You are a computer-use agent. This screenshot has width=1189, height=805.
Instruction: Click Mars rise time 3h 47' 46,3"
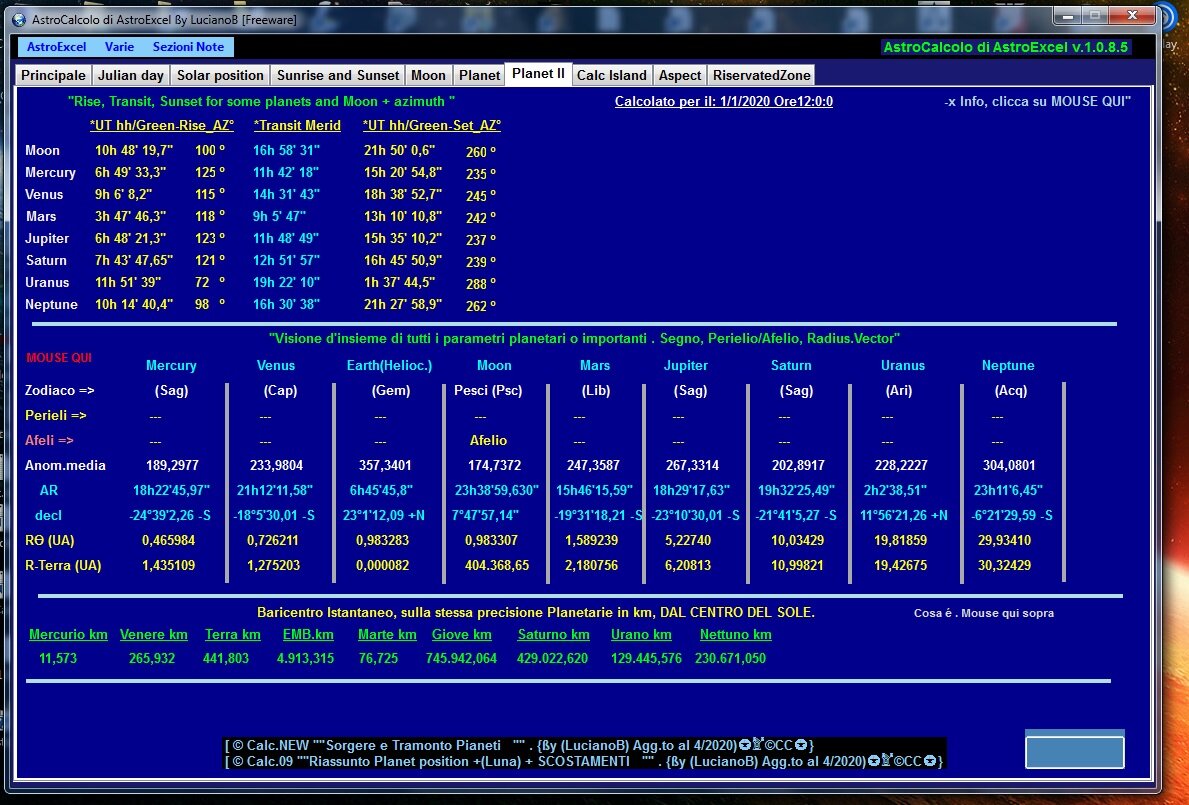click(x=130, y=216)
